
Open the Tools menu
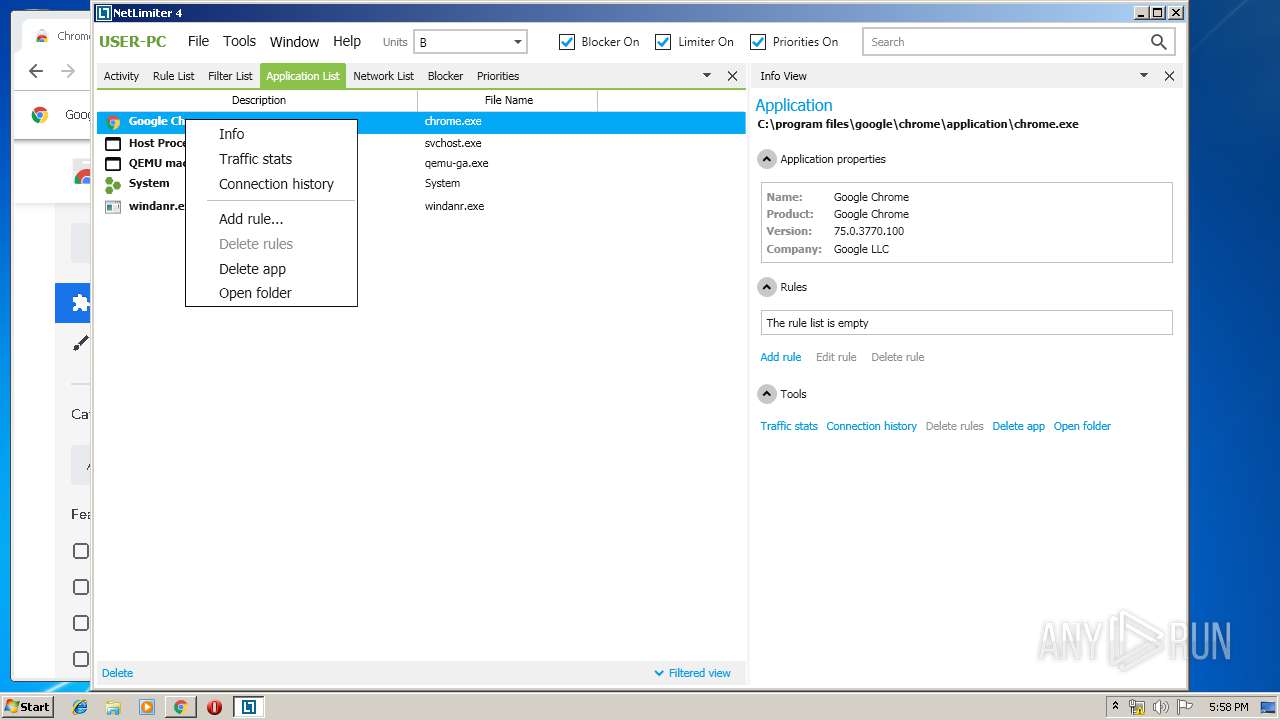239,41
